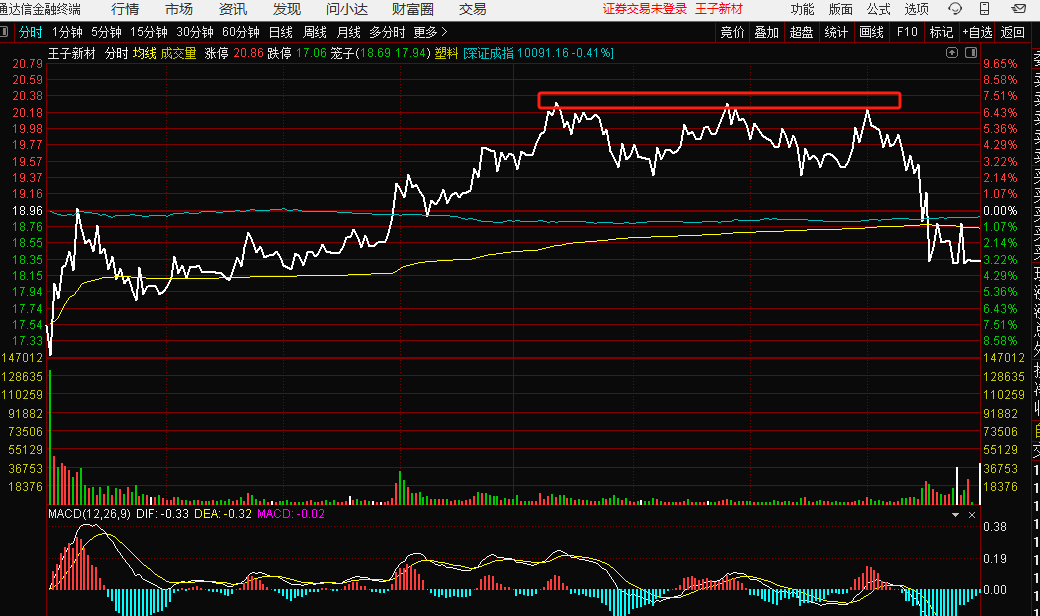
Task: Click the MACD(12,26,9) indicator label
Action: pyautogui.click(x=90, y=514)
